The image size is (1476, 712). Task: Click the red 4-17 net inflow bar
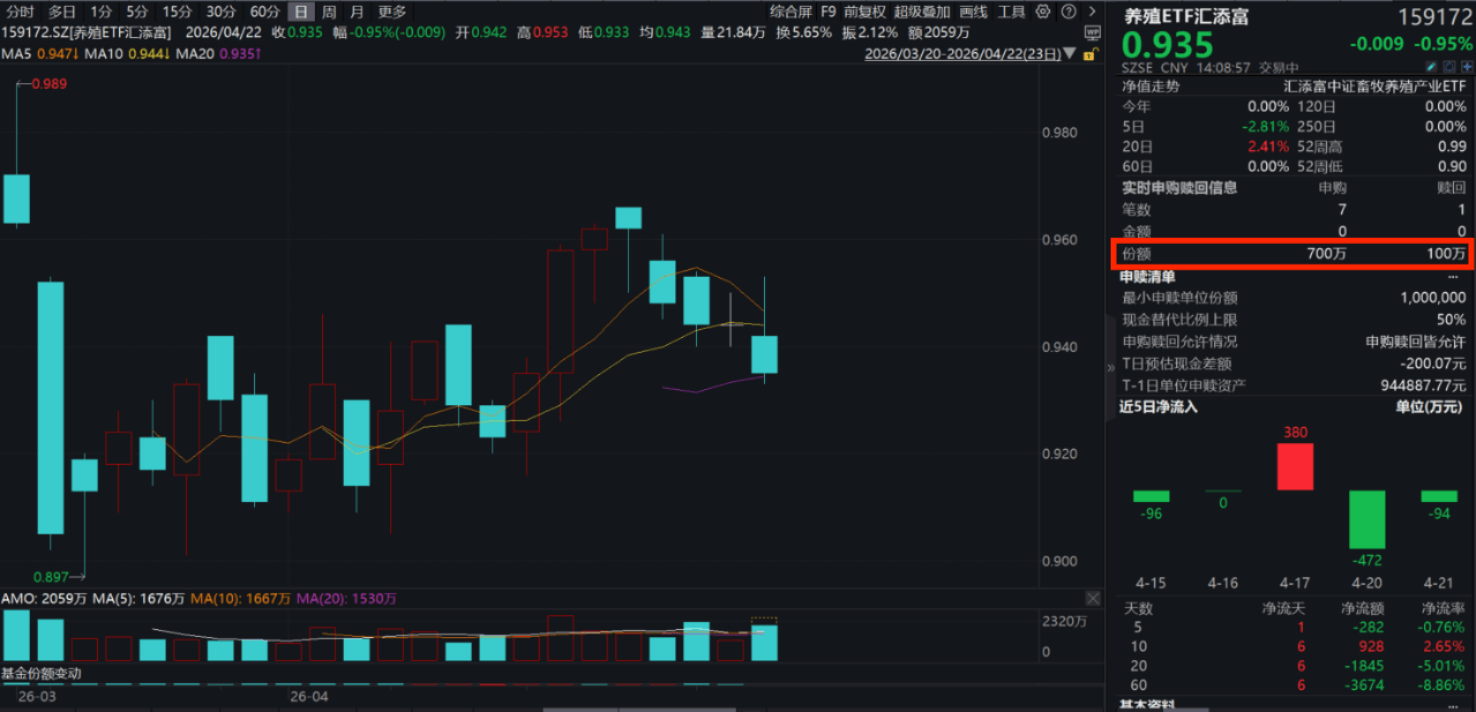[x=1295, y=466]
